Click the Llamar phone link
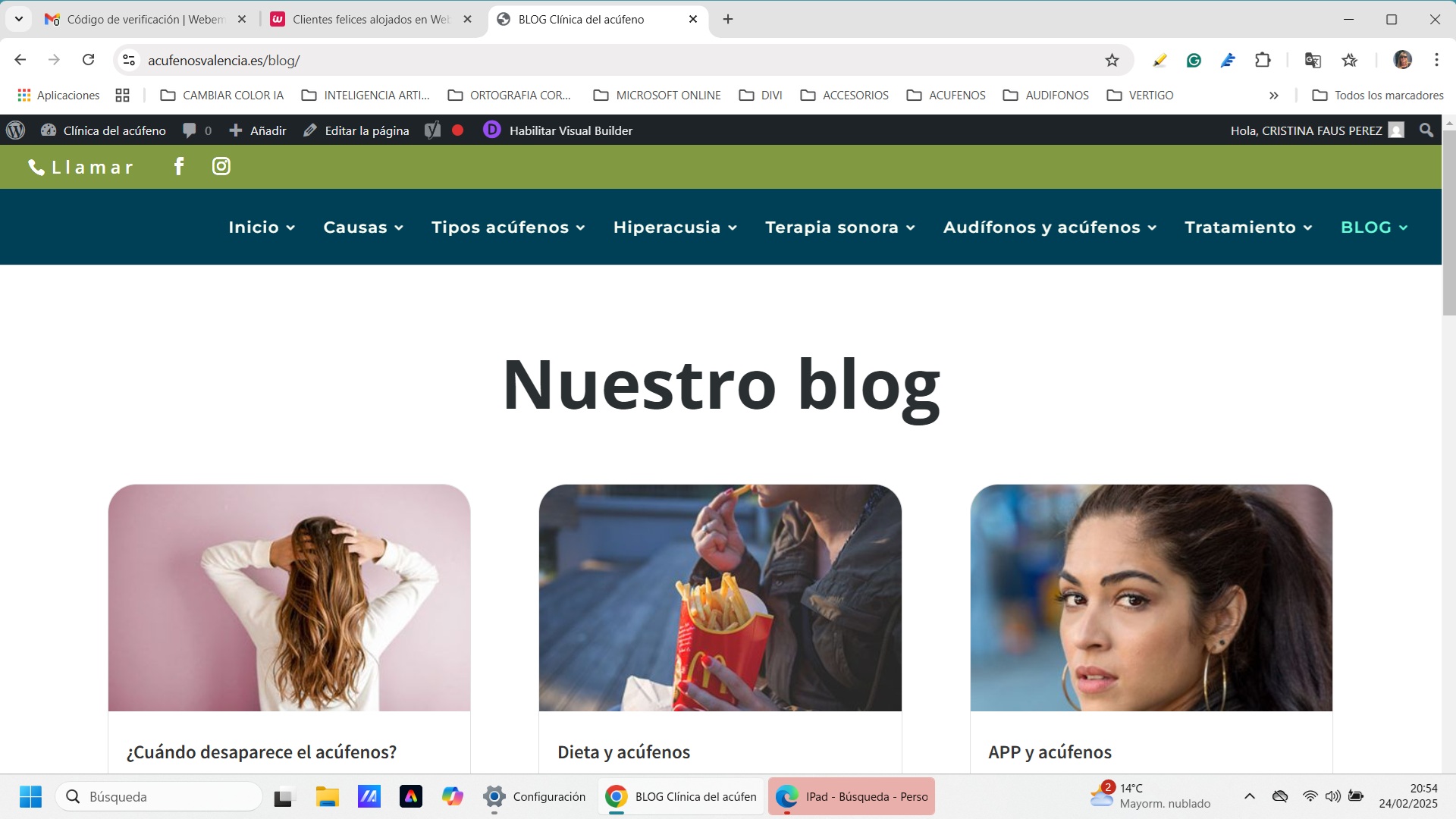The image size is (1456, 819). [80, 167]
